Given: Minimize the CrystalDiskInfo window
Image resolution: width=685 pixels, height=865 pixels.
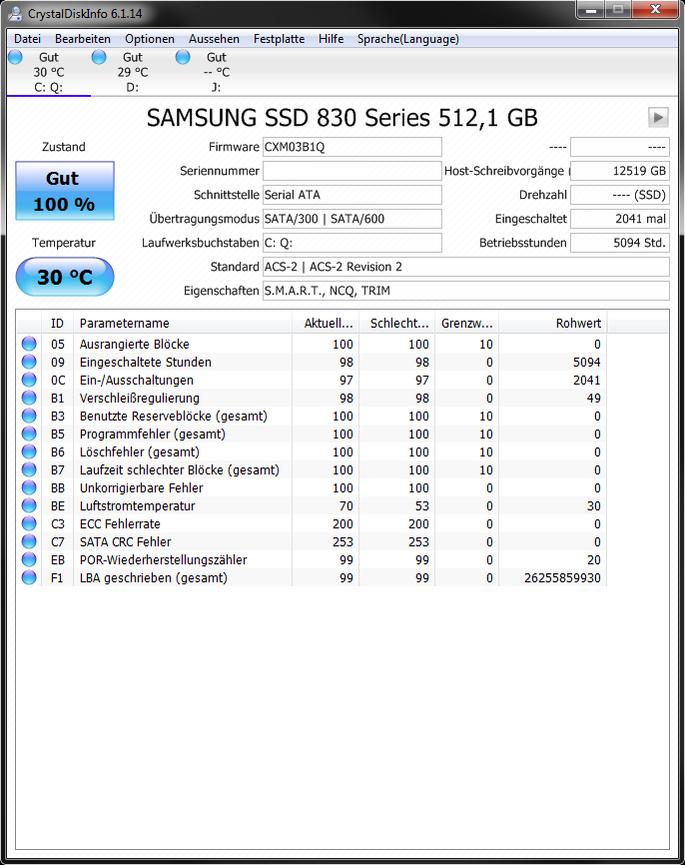Looking at the screenshot, I should [591, 9].
